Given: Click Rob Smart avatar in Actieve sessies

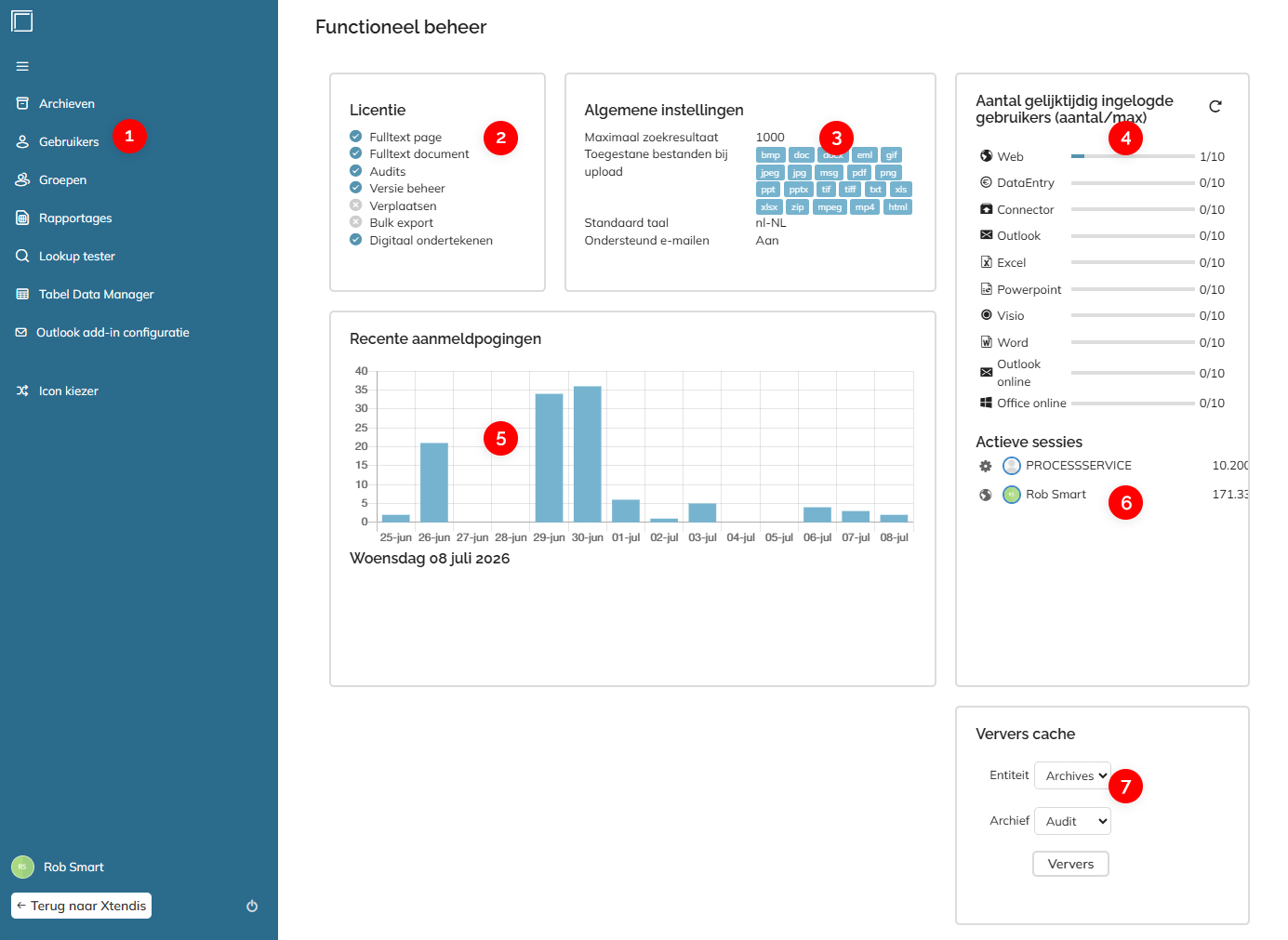Looking at the screenshot, I should click(1012, 495).
